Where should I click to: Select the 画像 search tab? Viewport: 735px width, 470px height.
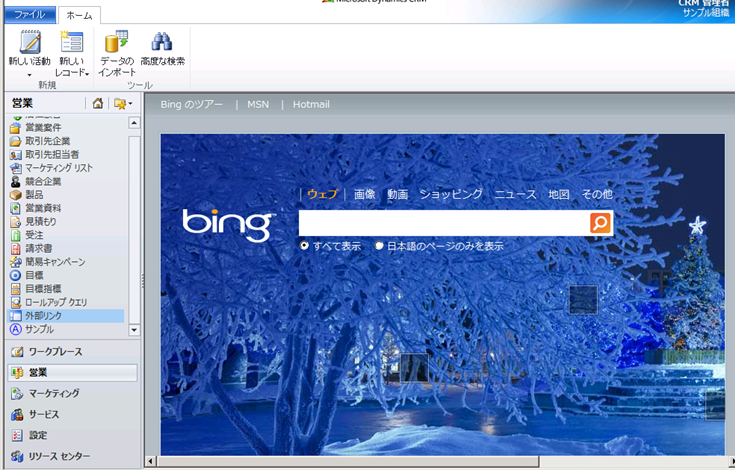pyautogui.click(x=365, y=194)
